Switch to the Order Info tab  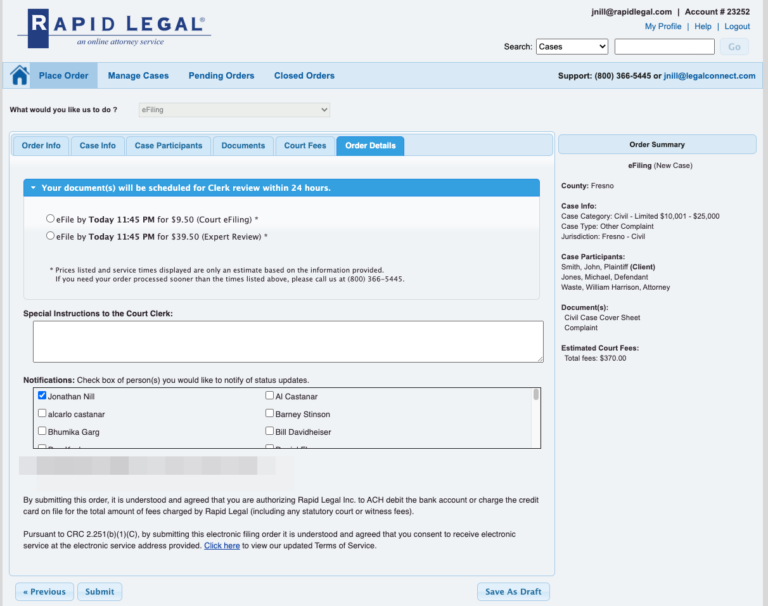[41, 145]
